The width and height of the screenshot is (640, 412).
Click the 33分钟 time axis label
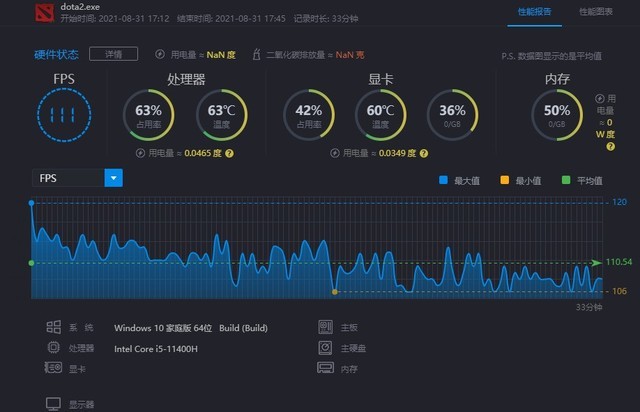click(589, 307)
